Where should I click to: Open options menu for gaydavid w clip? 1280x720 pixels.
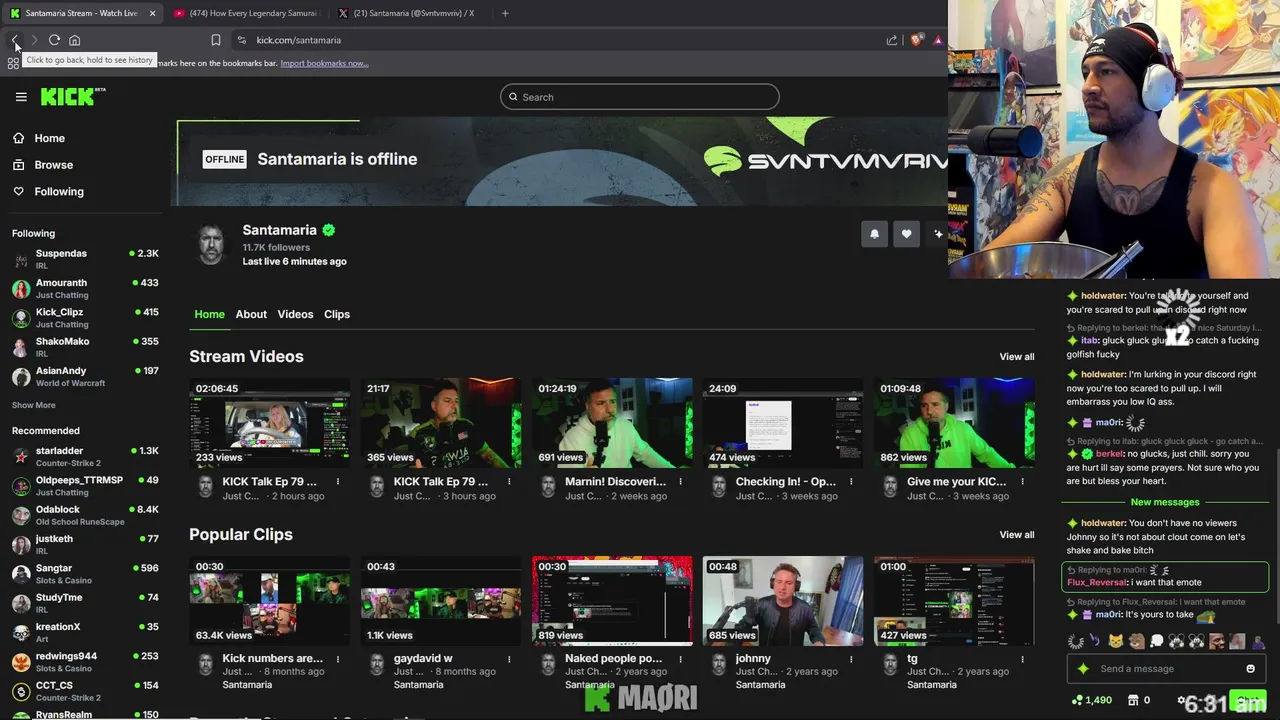tap(509, 659)
